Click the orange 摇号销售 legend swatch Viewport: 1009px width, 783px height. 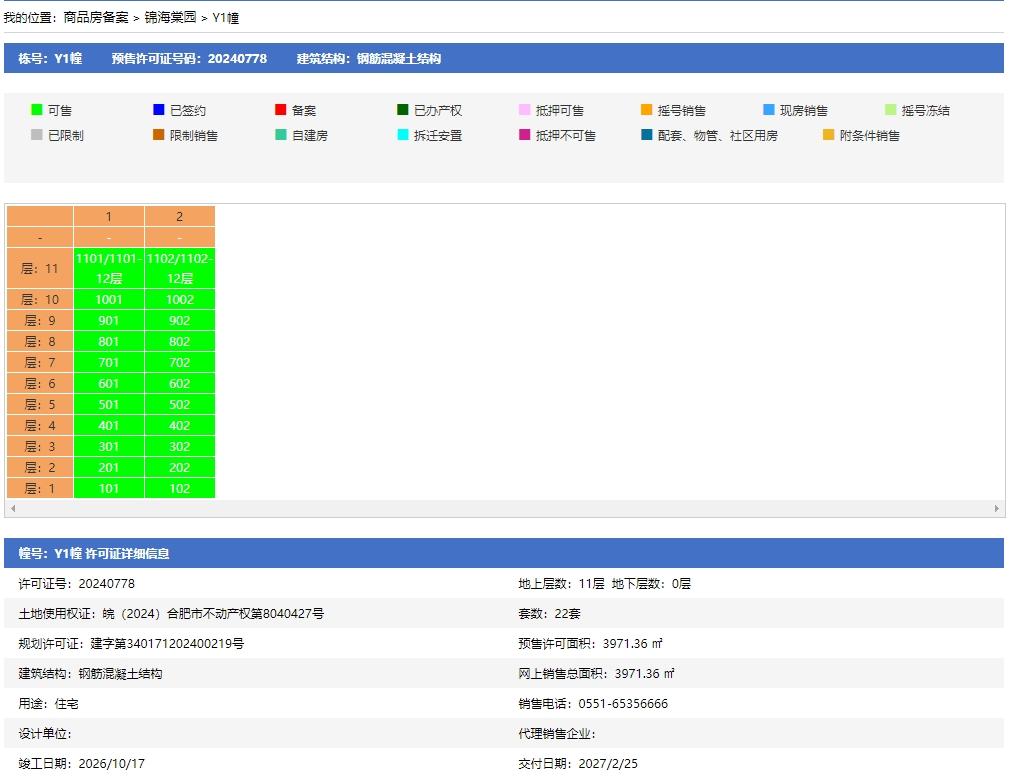(646, 110)
